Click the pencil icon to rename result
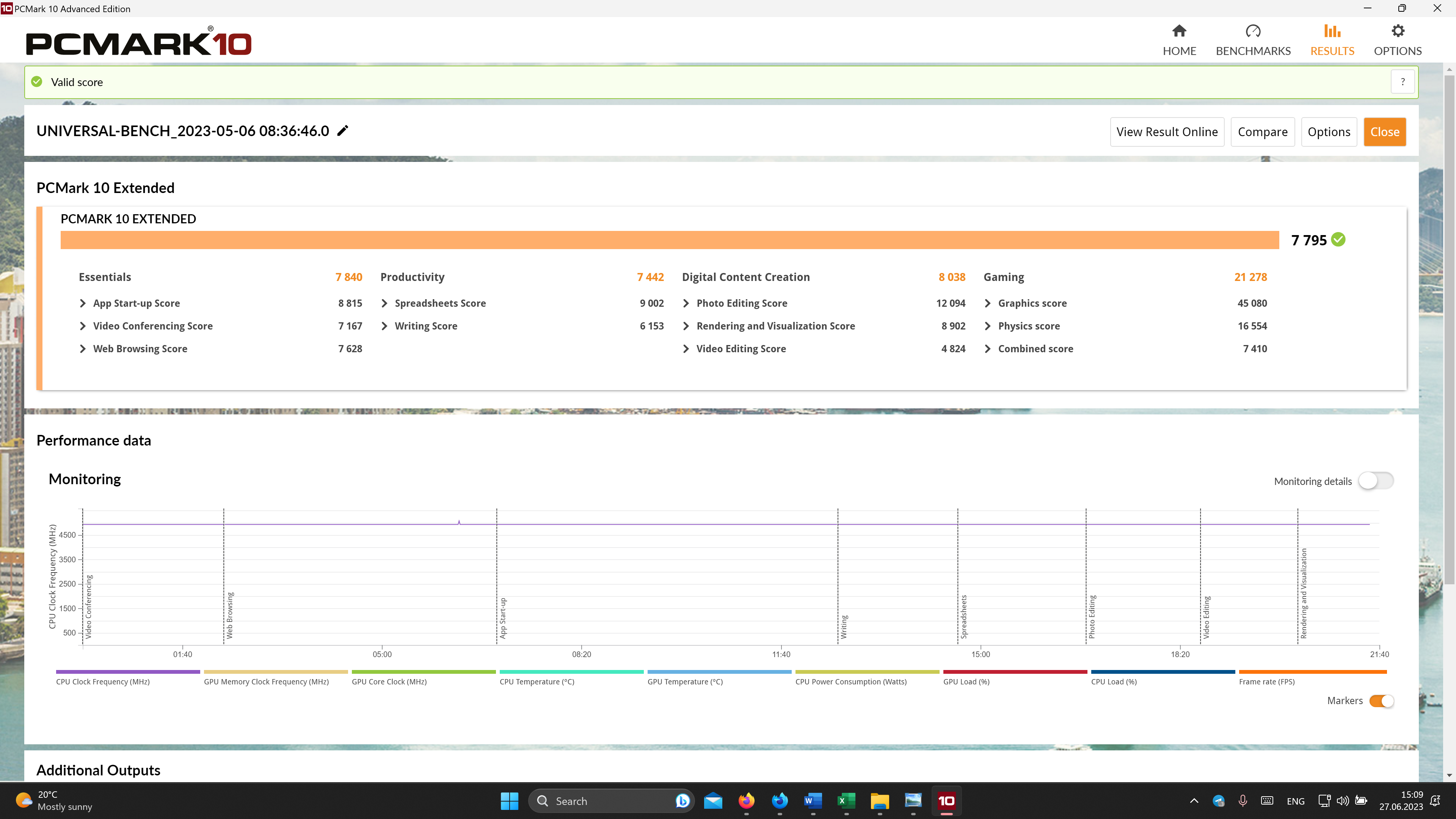1456x819 pixels. tap(342, 131)
